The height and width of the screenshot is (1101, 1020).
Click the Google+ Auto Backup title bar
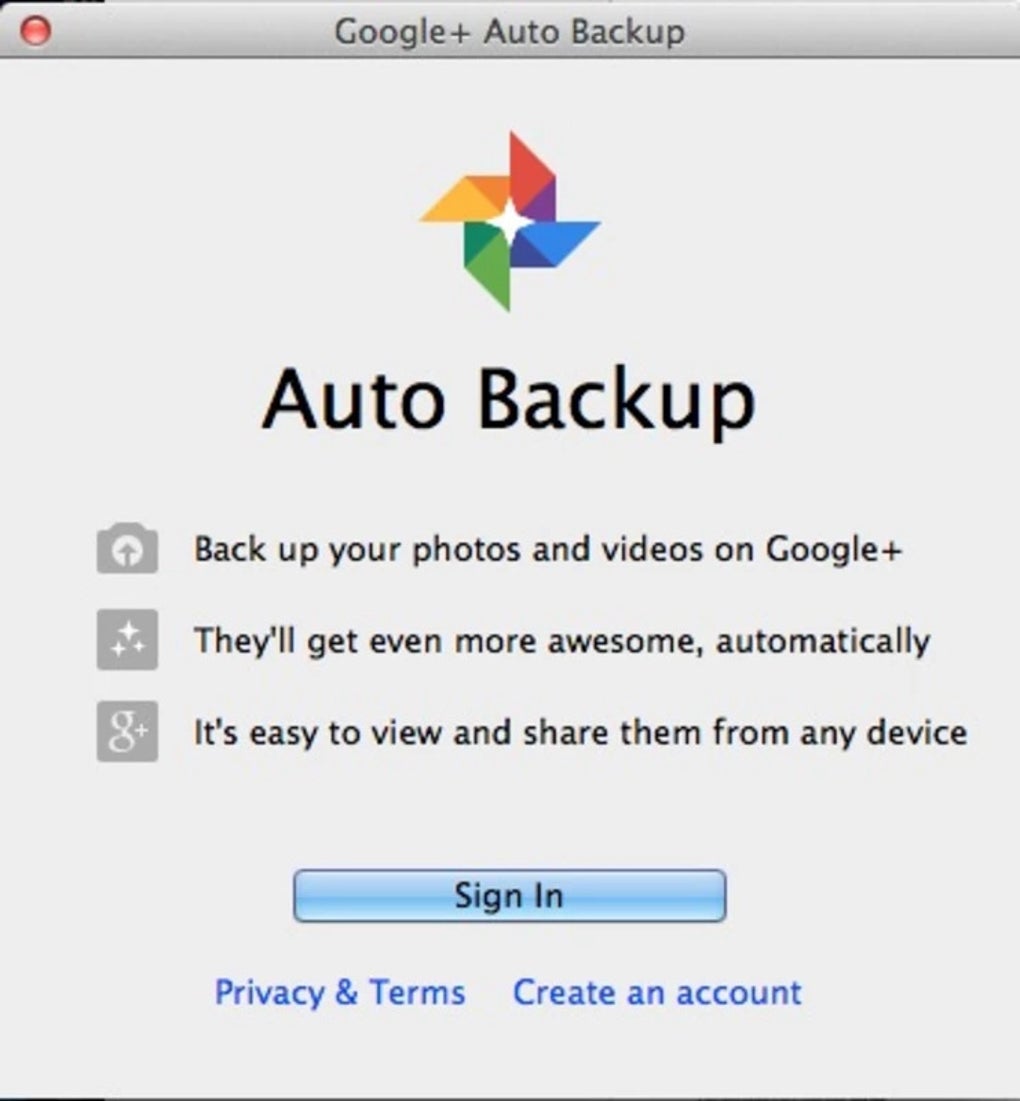tap(510, 31)
